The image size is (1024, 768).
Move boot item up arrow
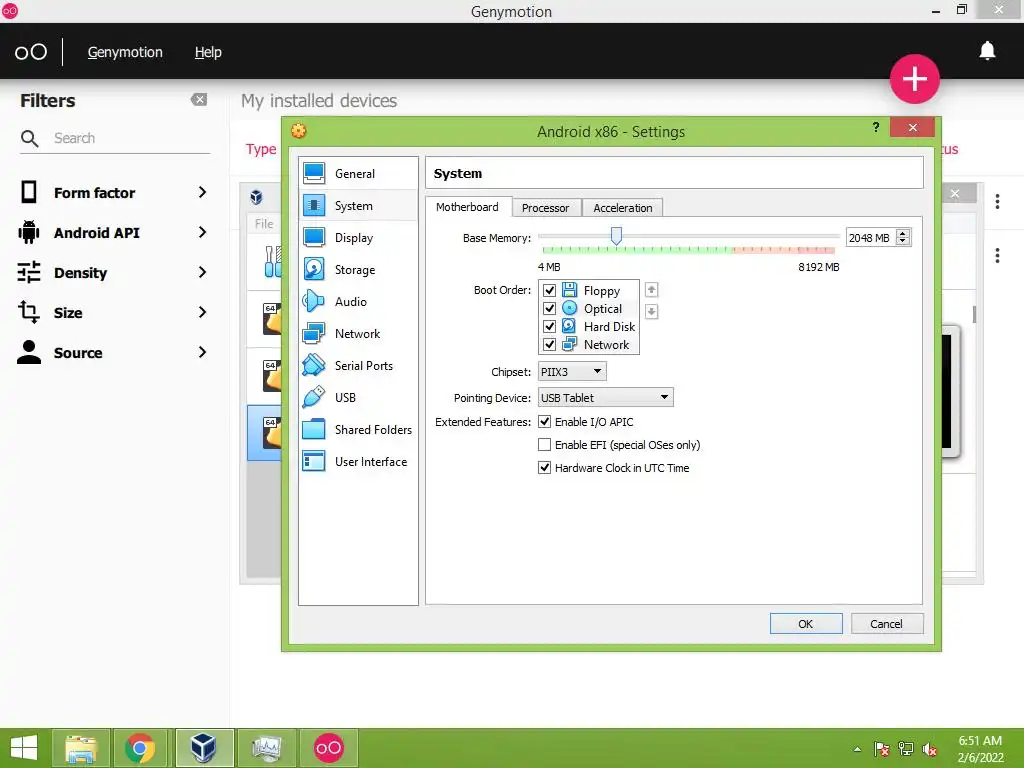click(651, 289)
